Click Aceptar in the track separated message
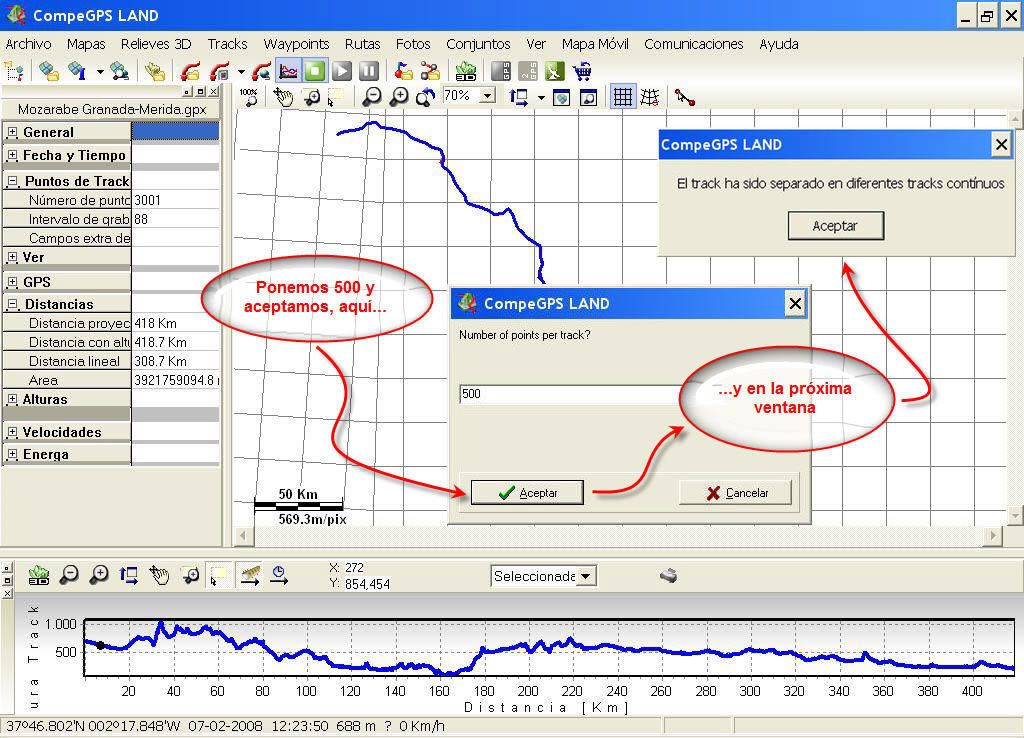 pos(836,225)
